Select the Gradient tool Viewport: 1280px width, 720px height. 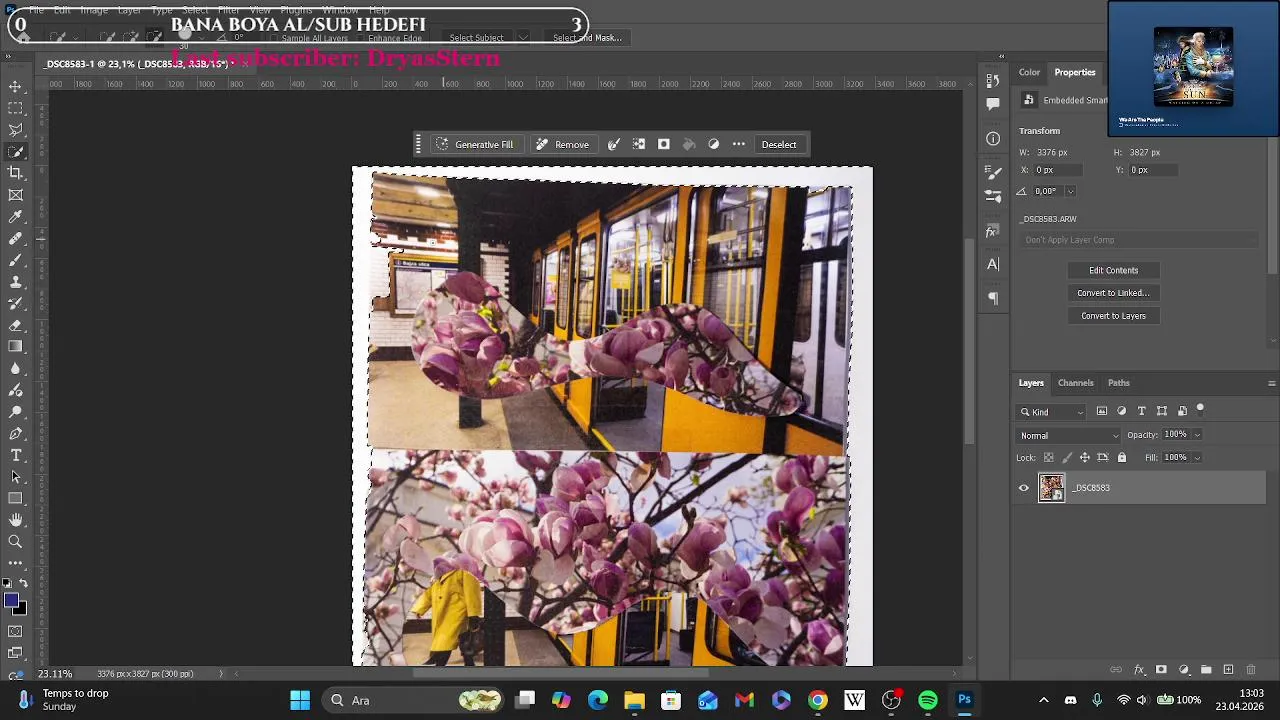(16, 346)
